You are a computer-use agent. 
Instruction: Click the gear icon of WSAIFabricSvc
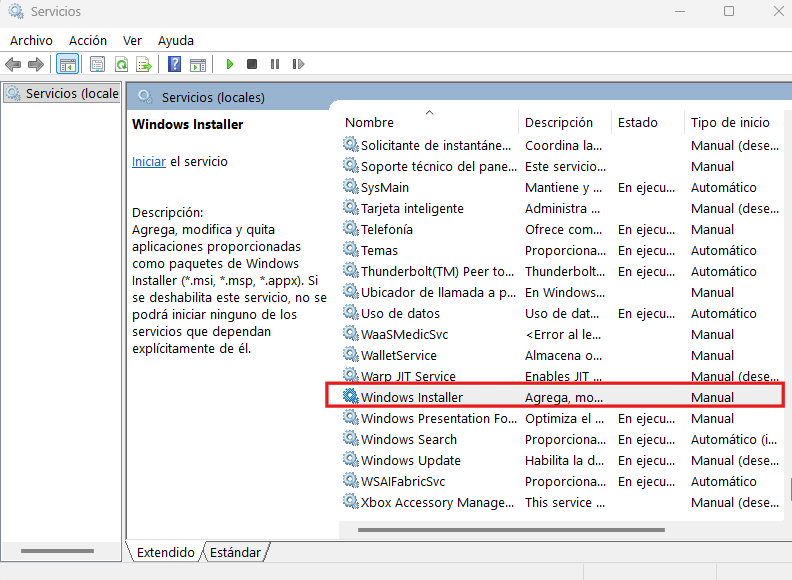351,480
